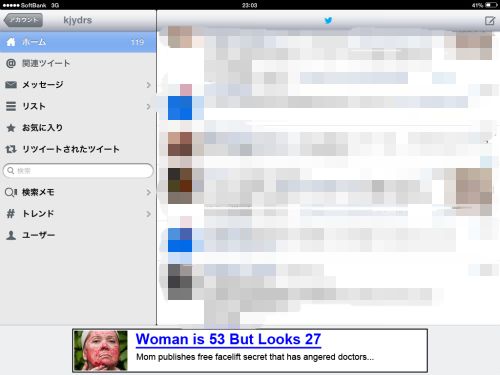Open the リスト list icon
Screen dimensions: 500x375
click(x=11, y=106)
